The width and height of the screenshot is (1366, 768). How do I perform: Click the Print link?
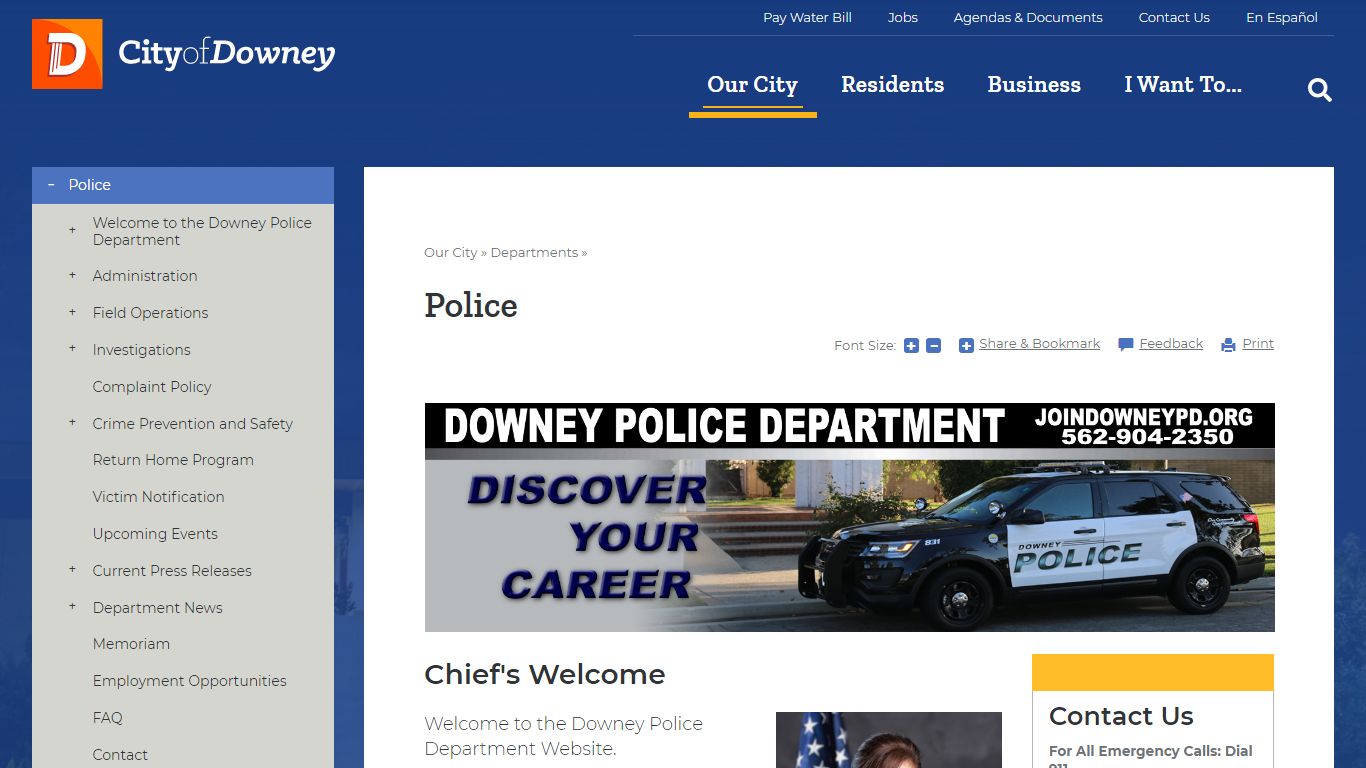click(1258, 344)
